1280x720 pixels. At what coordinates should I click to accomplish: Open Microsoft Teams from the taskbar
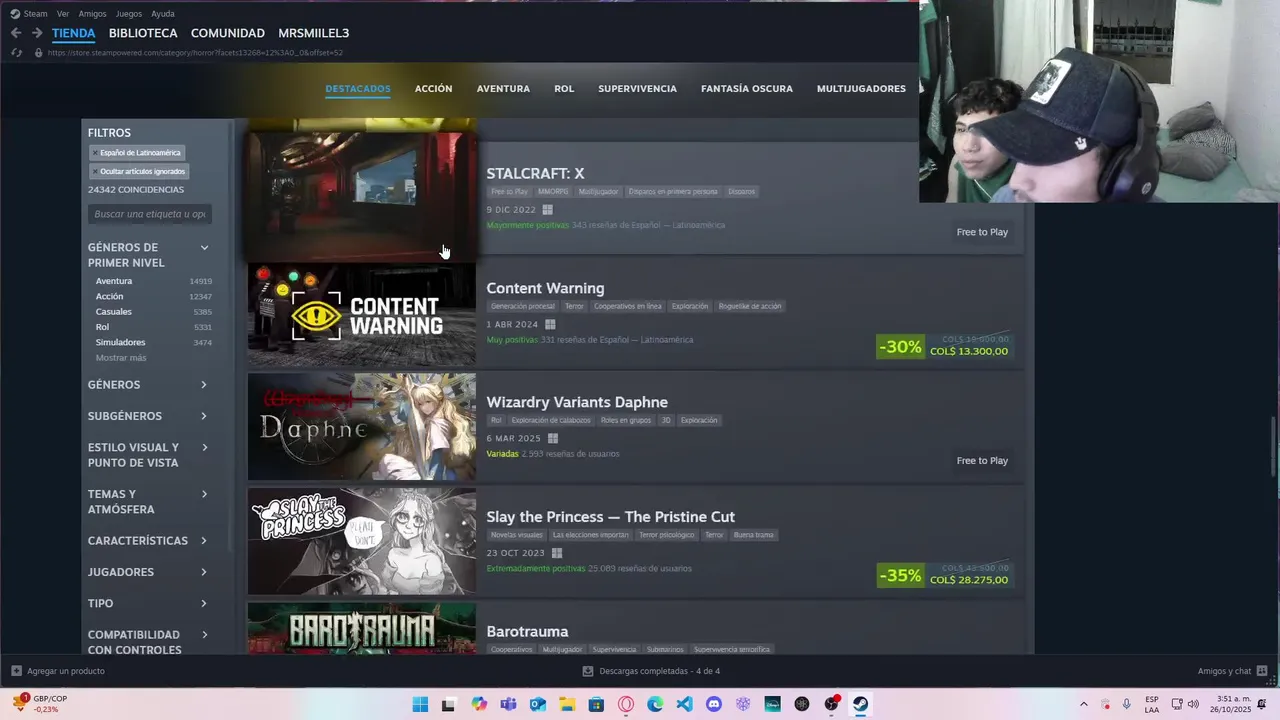tap(508, 704)
